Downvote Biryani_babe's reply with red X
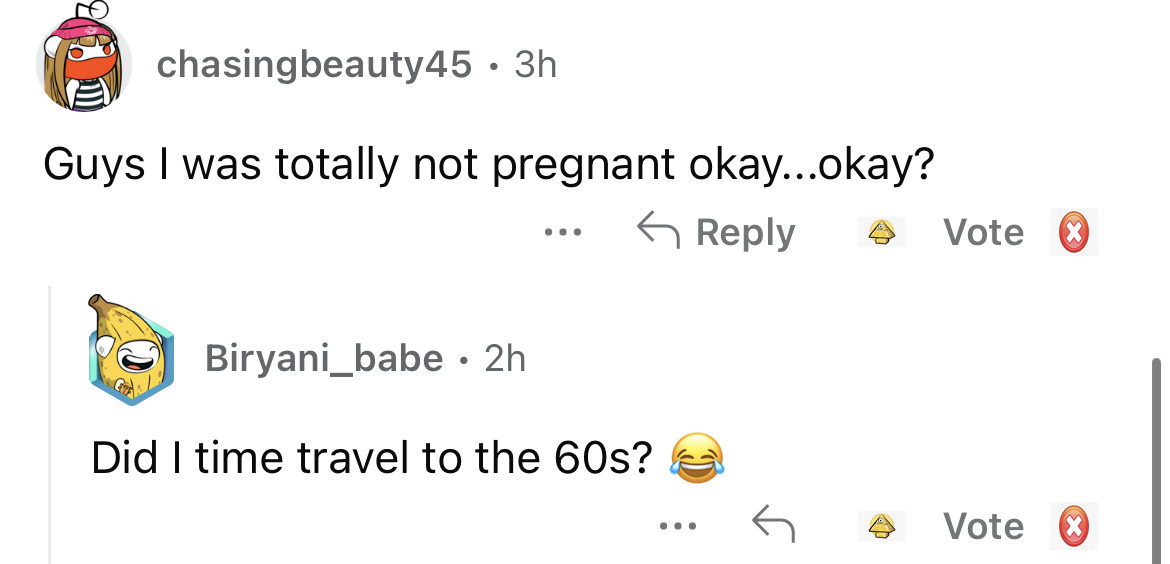The width and height of the screenshot is (1170, 564). pyautogui.click(x=1074, y=526)
